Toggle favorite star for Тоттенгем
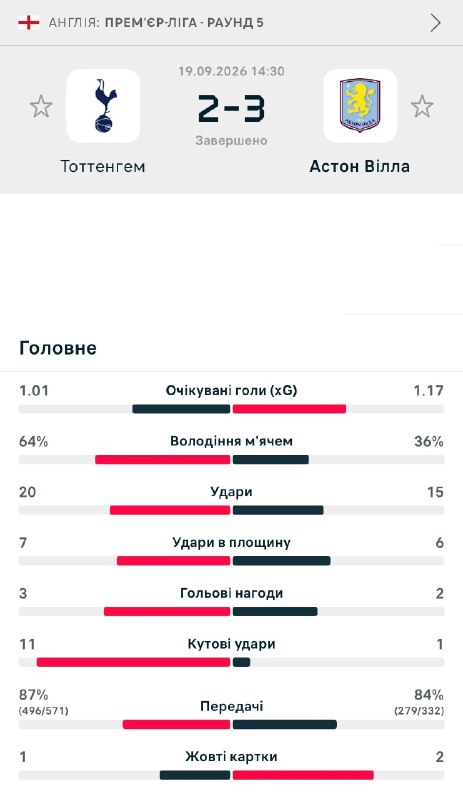 pyautogui.click(x=41, y=107)
